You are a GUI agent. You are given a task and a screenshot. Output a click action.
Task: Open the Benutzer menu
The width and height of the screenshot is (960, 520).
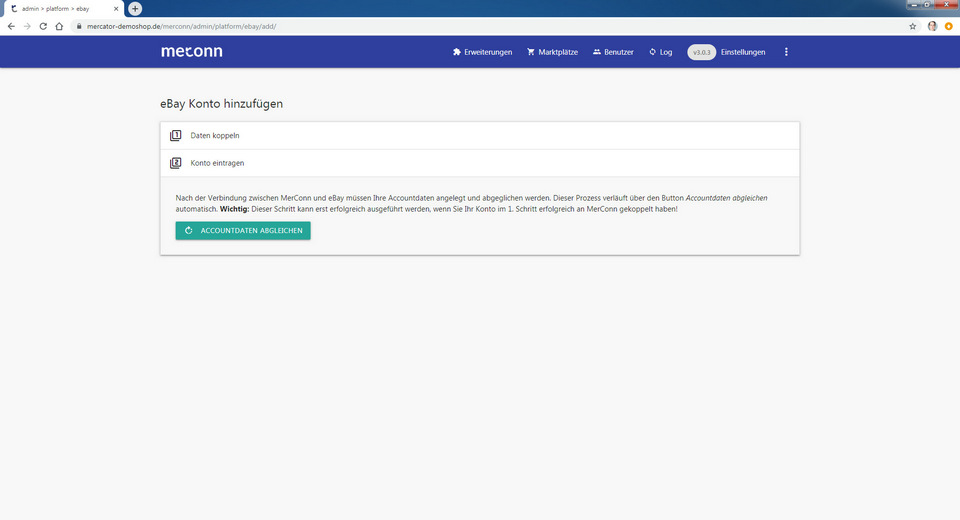[x=613, y=52]
